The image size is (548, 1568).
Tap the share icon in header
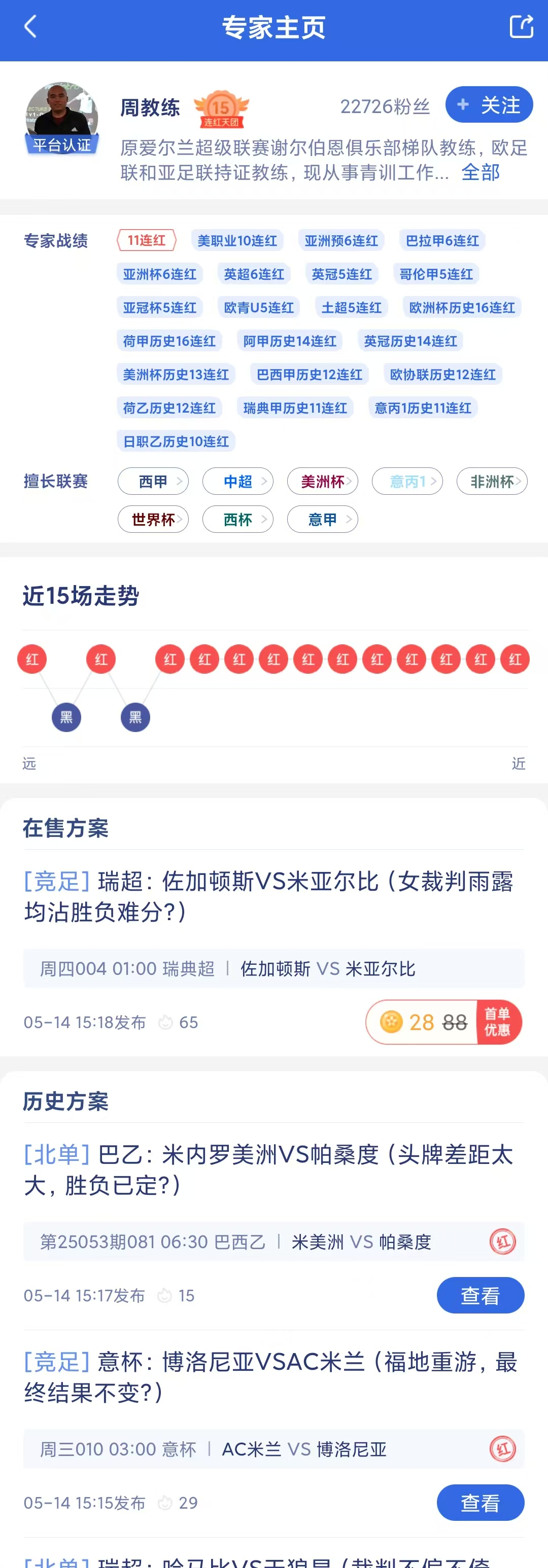pos(521,27)
